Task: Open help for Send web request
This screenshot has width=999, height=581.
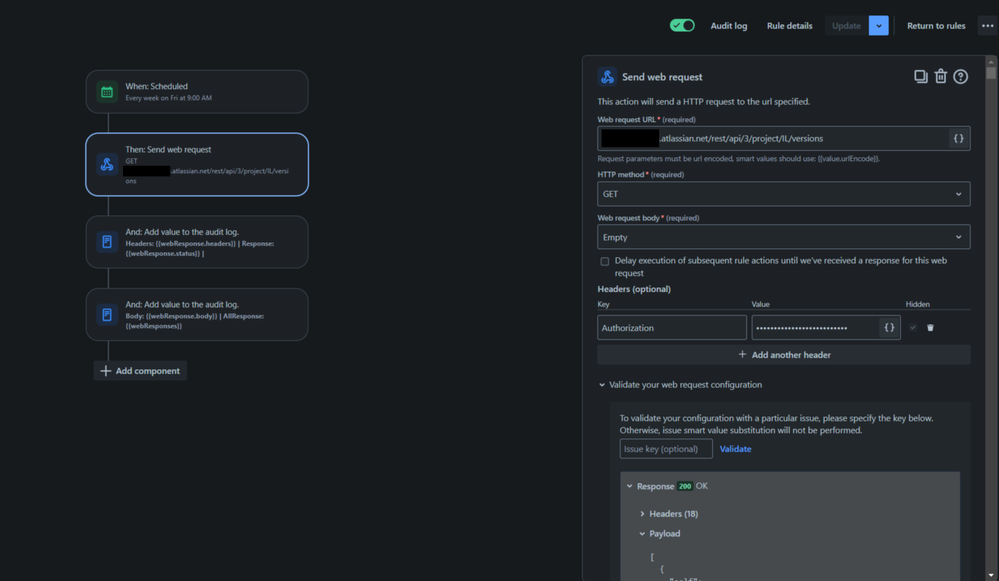Action: (x=961, y=76)
